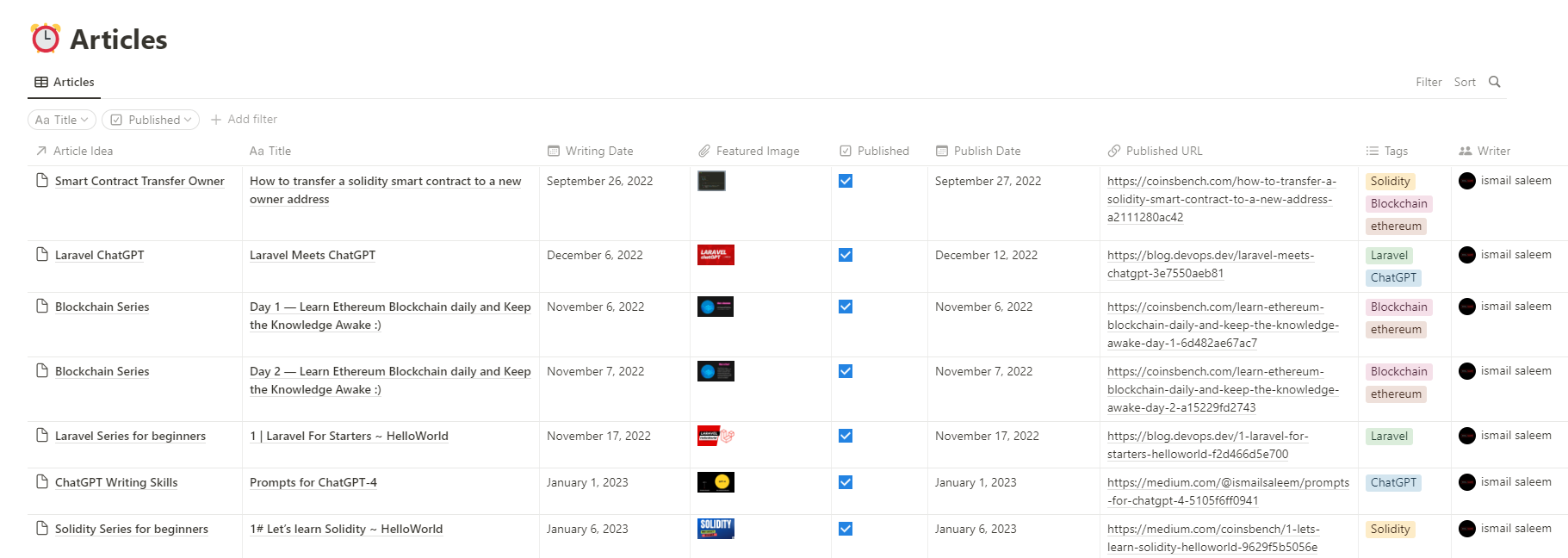Click writing date 'September 26, 2022'
Image resolution: width=1568 pixels, height=558 pixels.
point(600,181)
